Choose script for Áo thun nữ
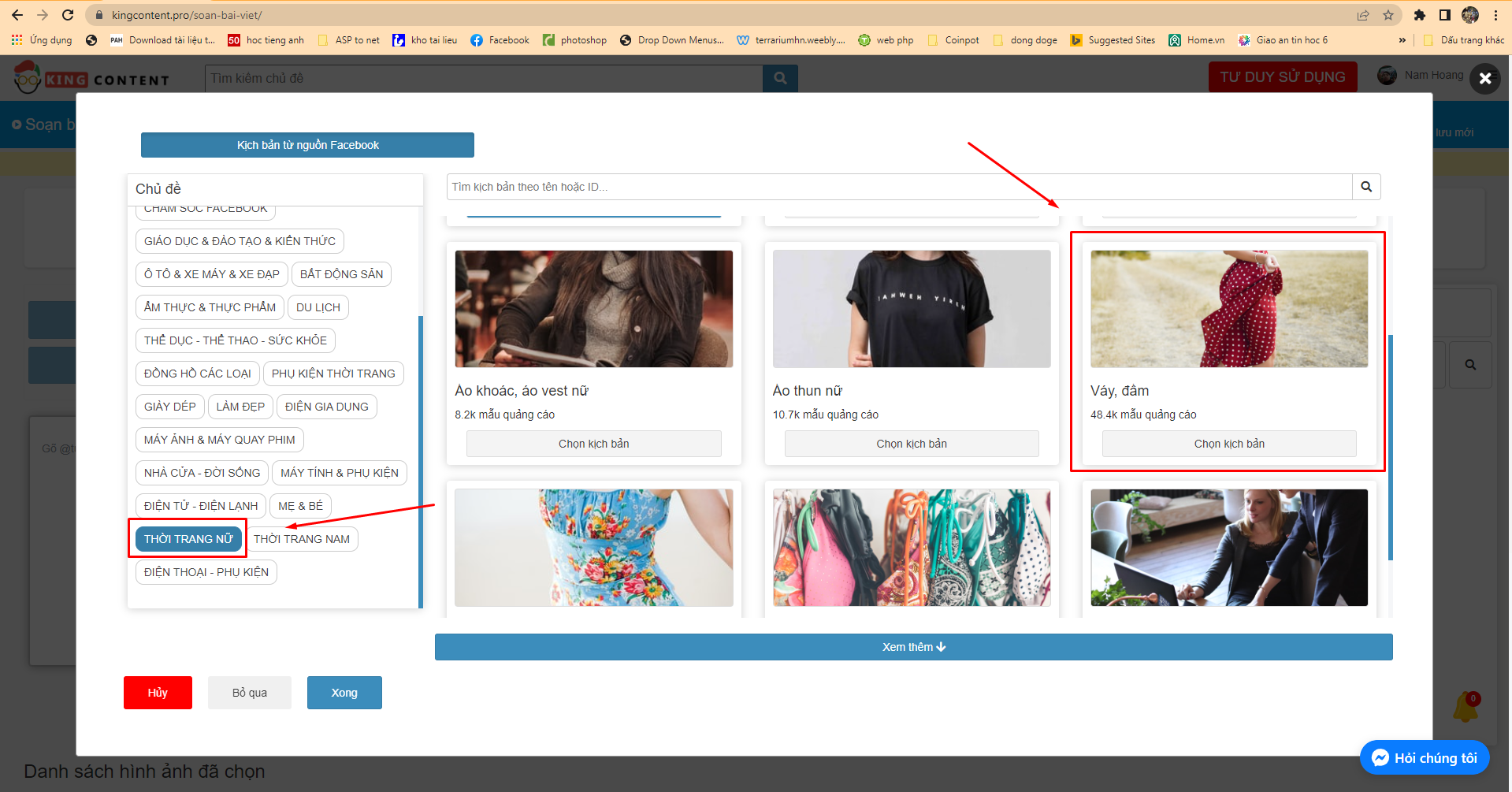 pos(912,444)
